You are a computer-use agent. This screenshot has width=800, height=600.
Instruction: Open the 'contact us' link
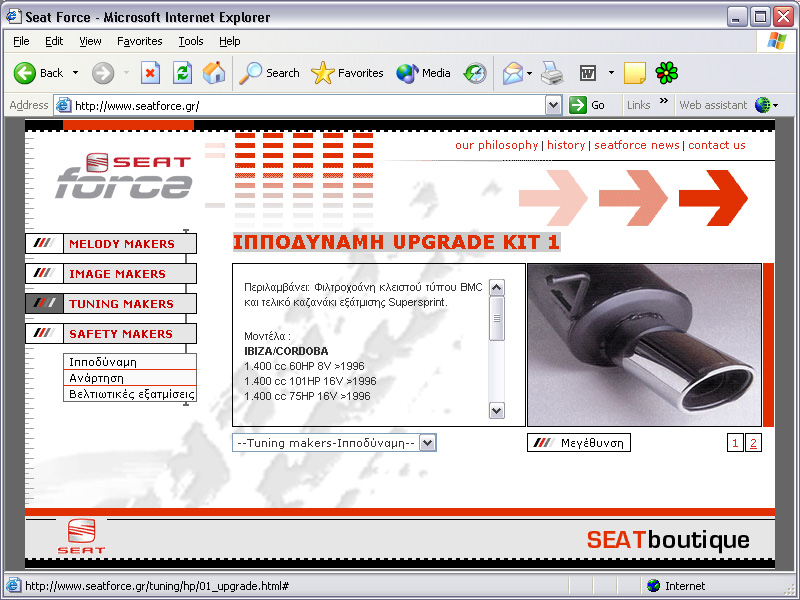pos(717,145)
